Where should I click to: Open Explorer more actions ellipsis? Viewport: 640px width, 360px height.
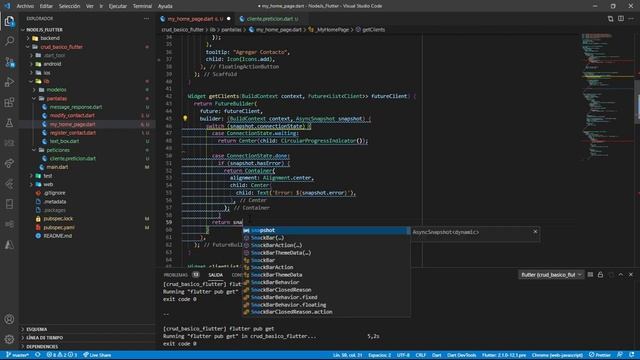pos(147,18)
